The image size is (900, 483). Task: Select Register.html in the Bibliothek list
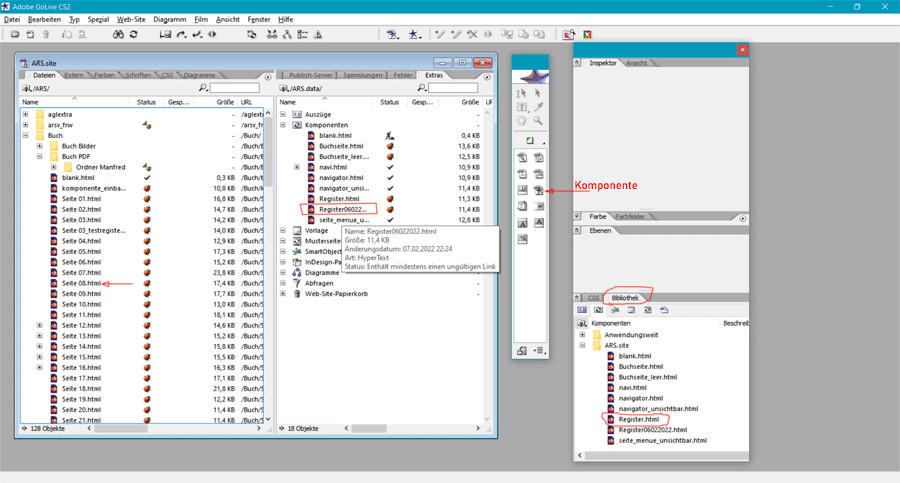pos(638,419)
